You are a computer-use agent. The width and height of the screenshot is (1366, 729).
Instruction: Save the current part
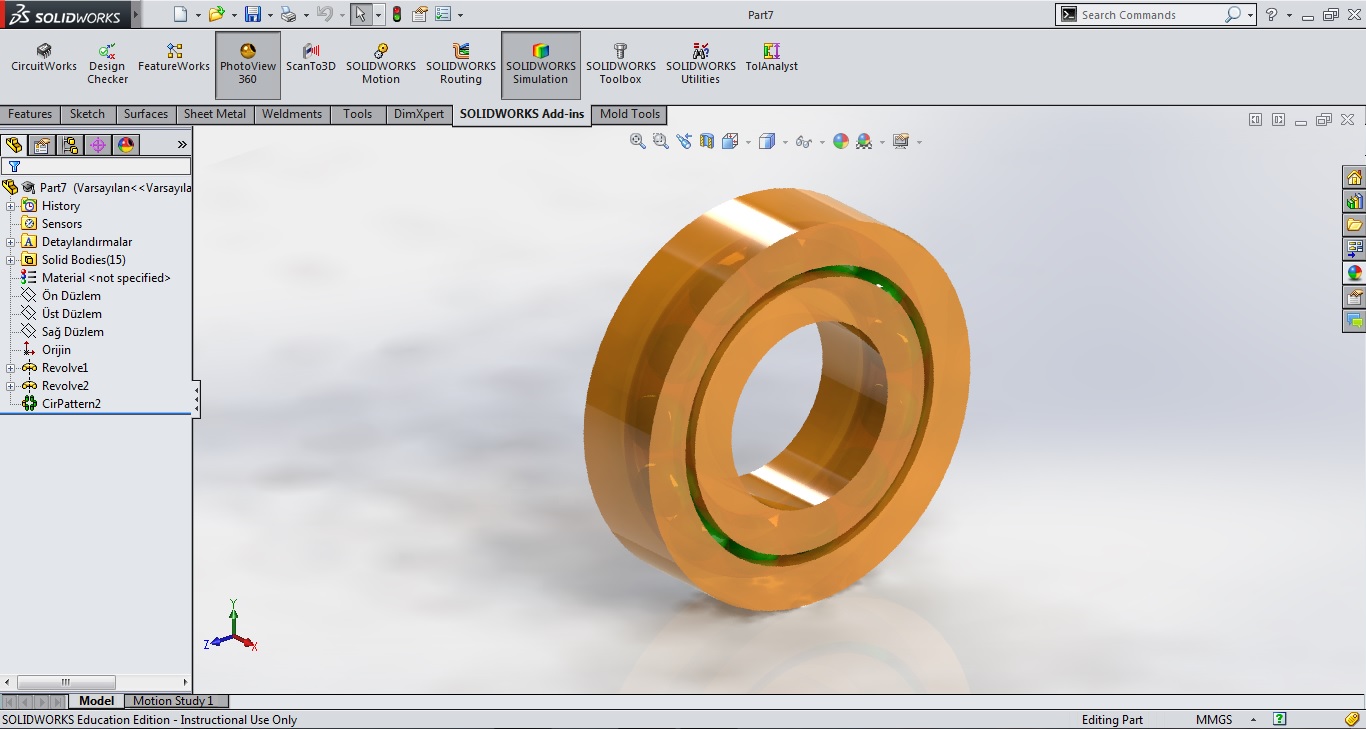pos(252,14)
